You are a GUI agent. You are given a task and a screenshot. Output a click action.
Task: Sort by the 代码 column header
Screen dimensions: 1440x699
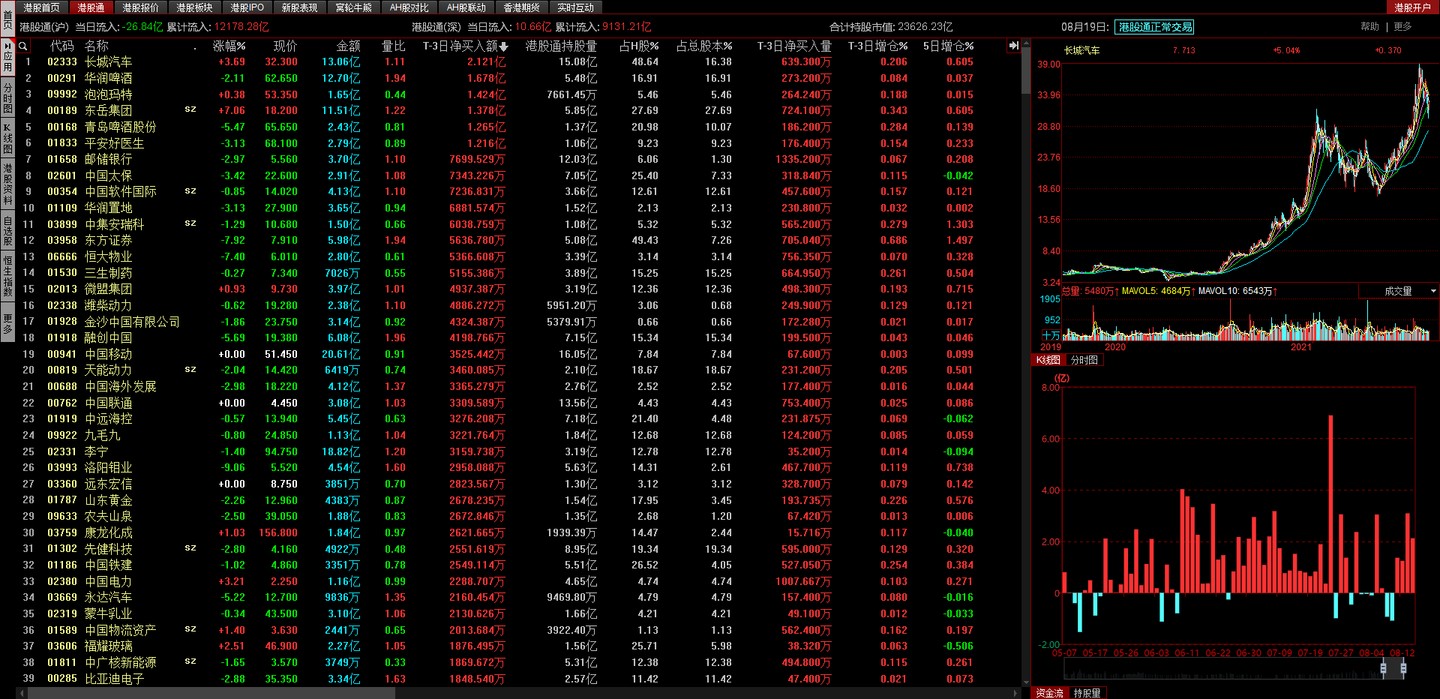coord(62,46)
